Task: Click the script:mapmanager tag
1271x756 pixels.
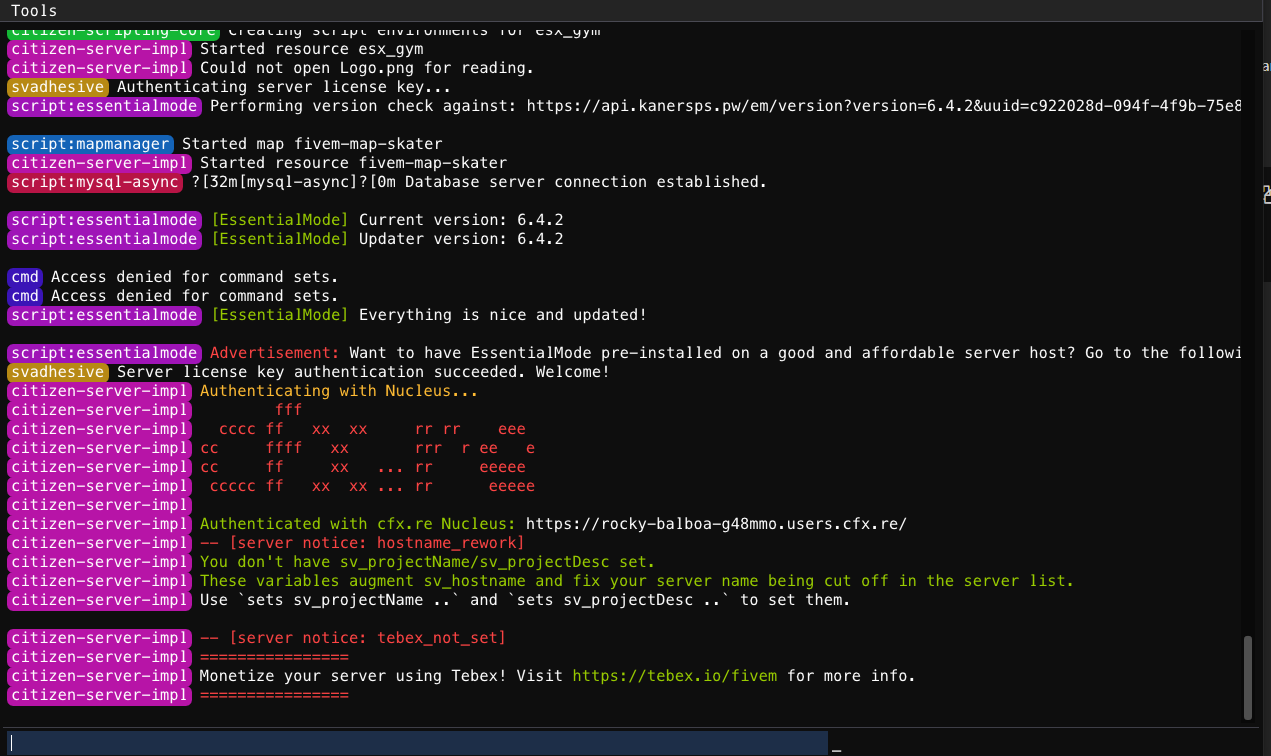Action: click(x=90, y=144)
